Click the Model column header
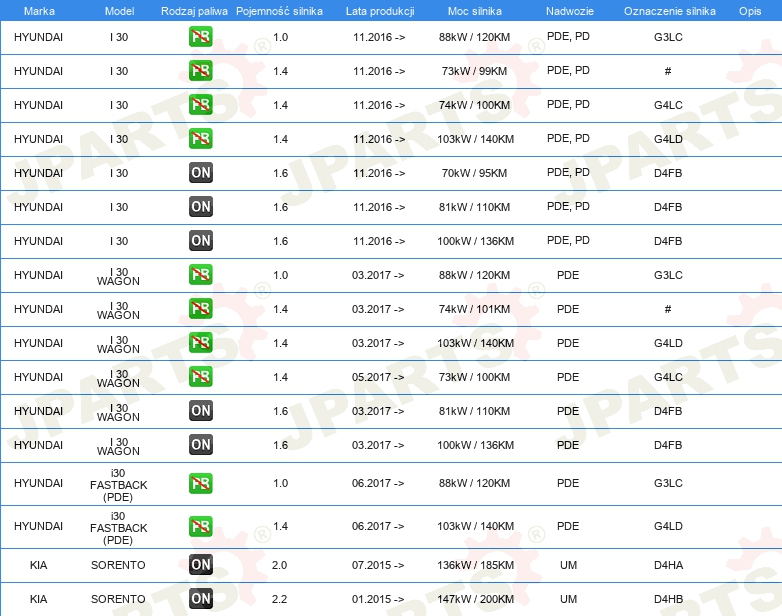The height and width of the screenshot is (616, 782). [119, 11]
